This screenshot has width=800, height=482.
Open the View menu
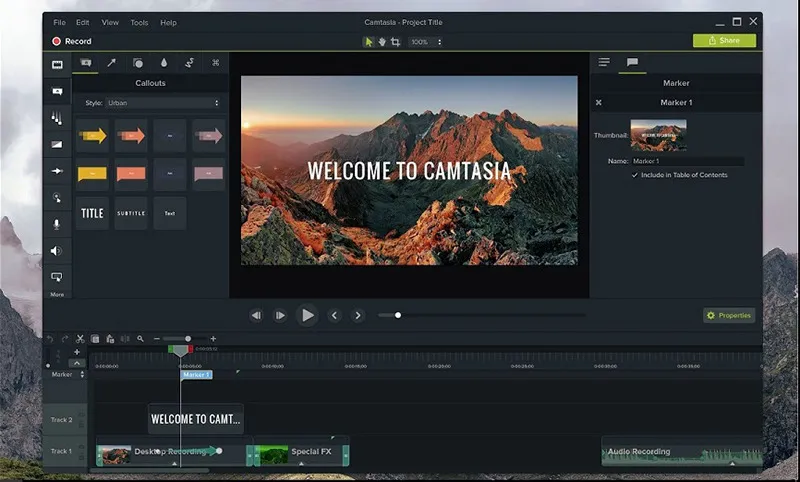tap(110, 22)
